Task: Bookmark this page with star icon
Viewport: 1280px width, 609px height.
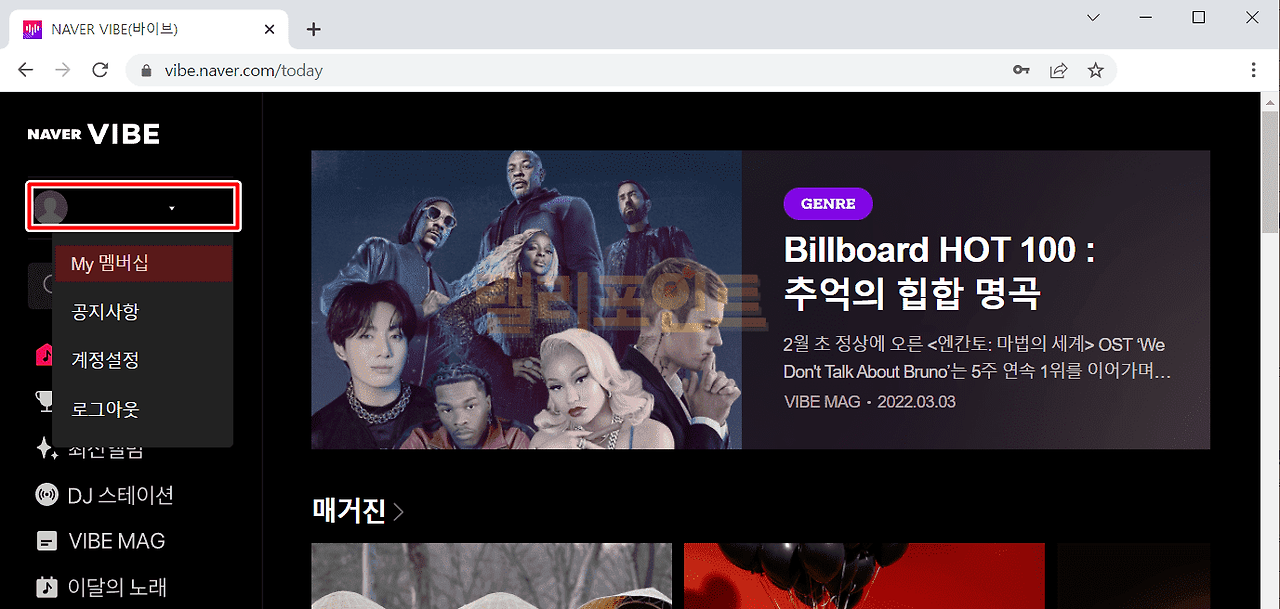Action: point(1096,70)
